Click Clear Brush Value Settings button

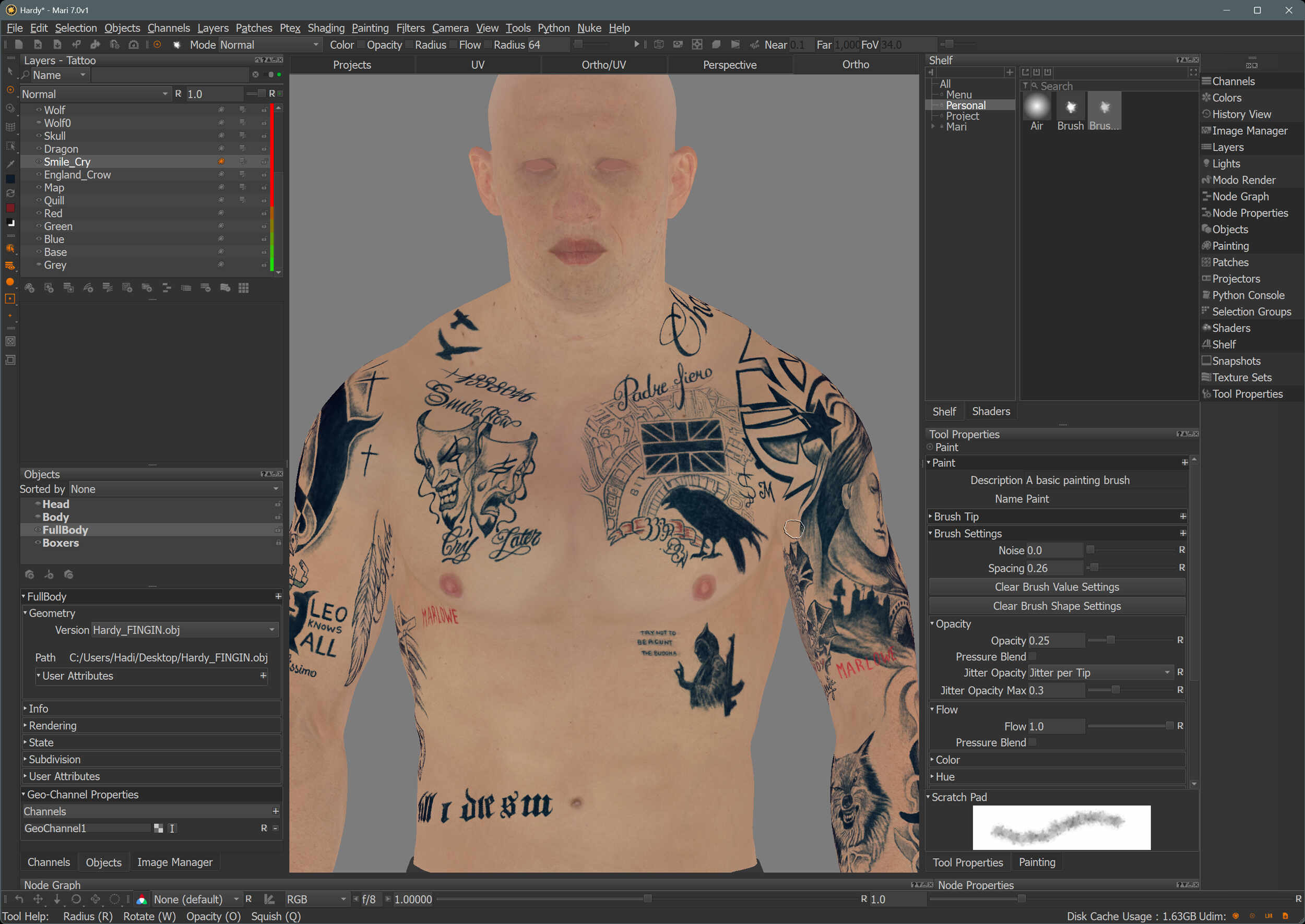point(1057,586)
